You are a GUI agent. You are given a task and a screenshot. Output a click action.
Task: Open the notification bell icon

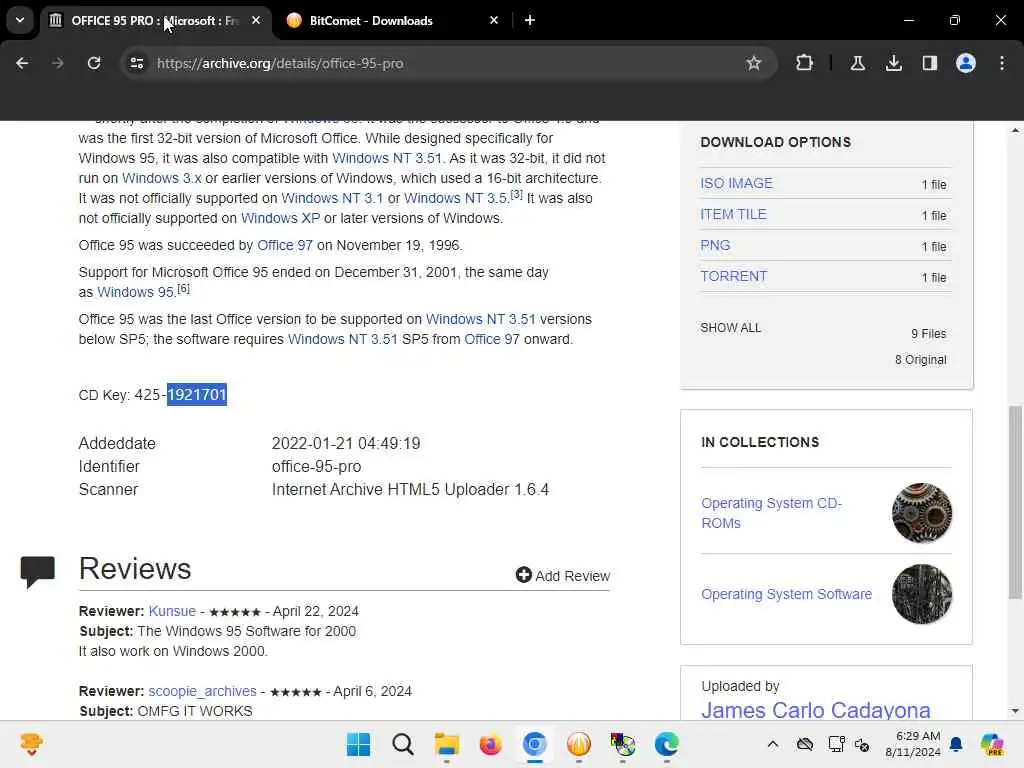coord(956,744)
